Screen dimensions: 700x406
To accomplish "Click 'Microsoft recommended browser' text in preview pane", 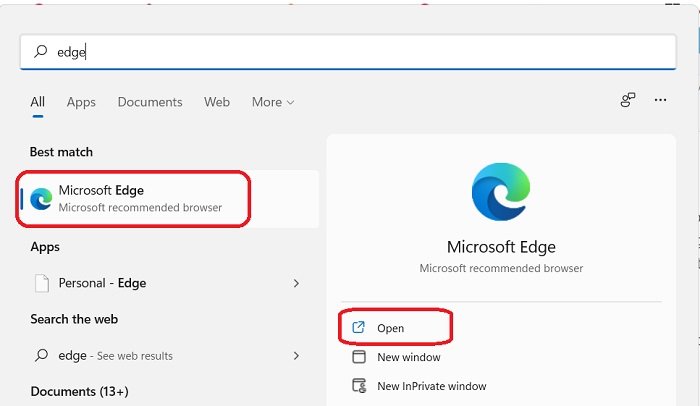I will 501,268.
